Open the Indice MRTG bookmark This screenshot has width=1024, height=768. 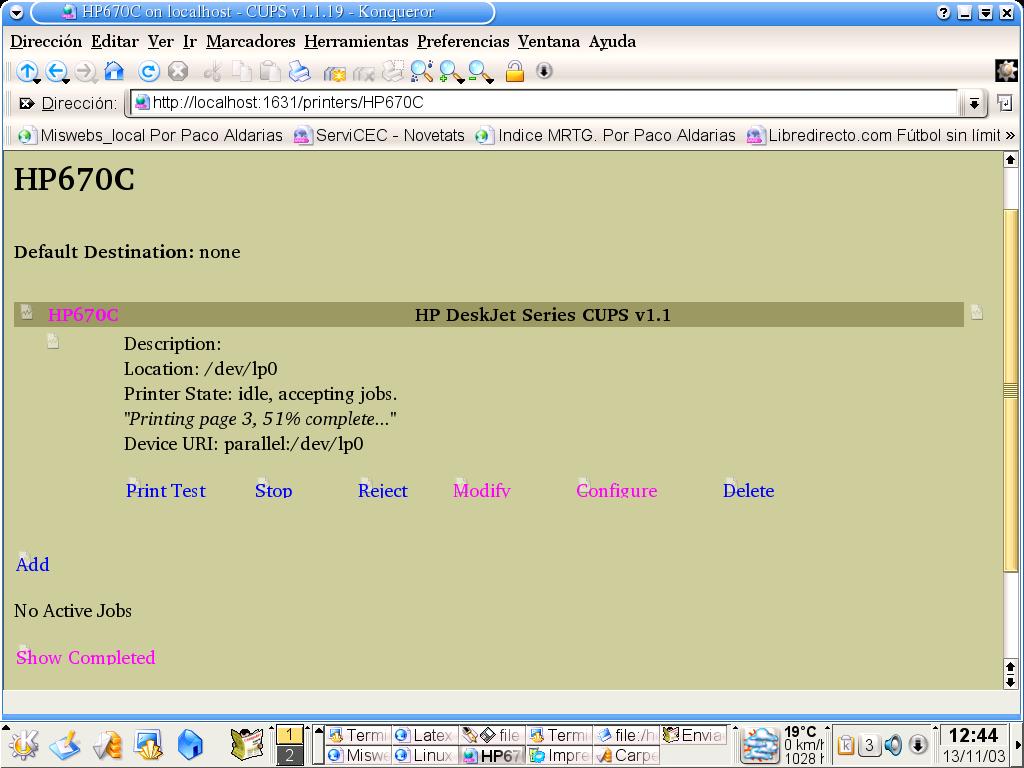pyautogui.click(x=606, y=135)
